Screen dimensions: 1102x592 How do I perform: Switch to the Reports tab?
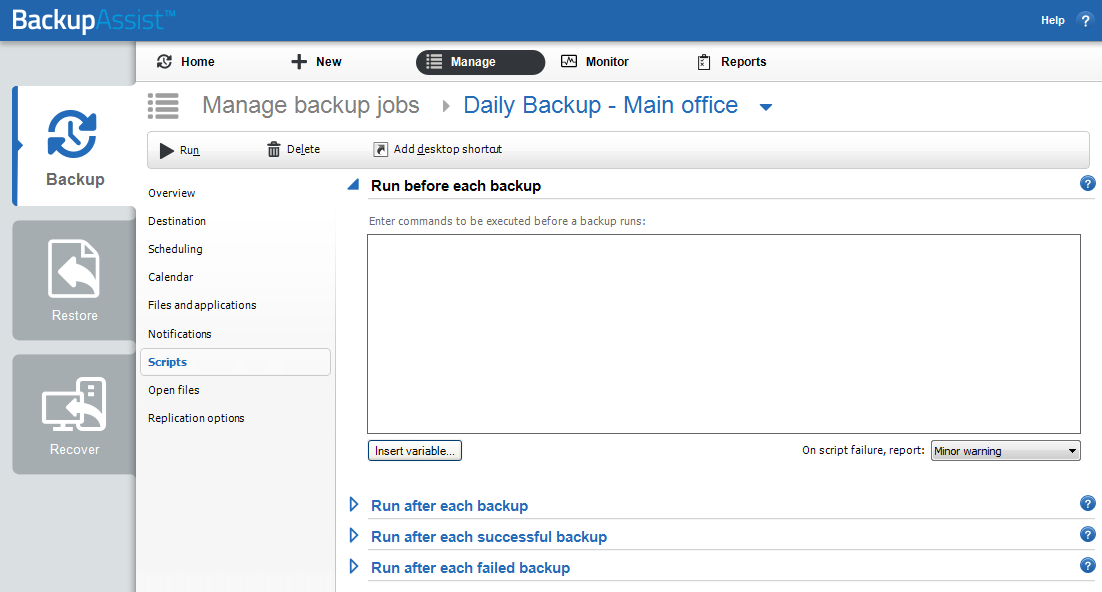(731, 62)
